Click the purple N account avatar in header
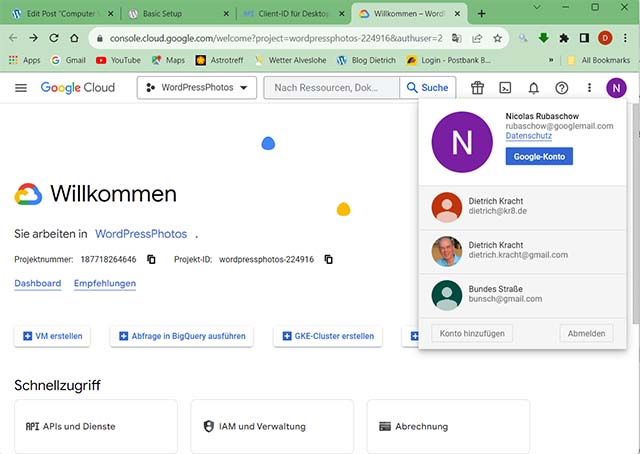Screen dimensions: 640x454 tap(617, 88)
